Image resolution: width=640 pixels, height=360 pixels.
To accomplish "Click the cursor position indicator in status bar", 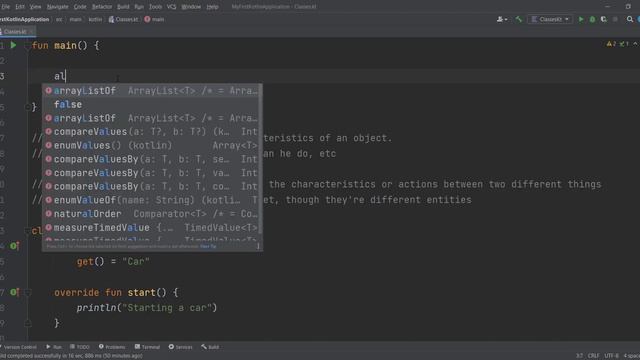I will point(579,356).
